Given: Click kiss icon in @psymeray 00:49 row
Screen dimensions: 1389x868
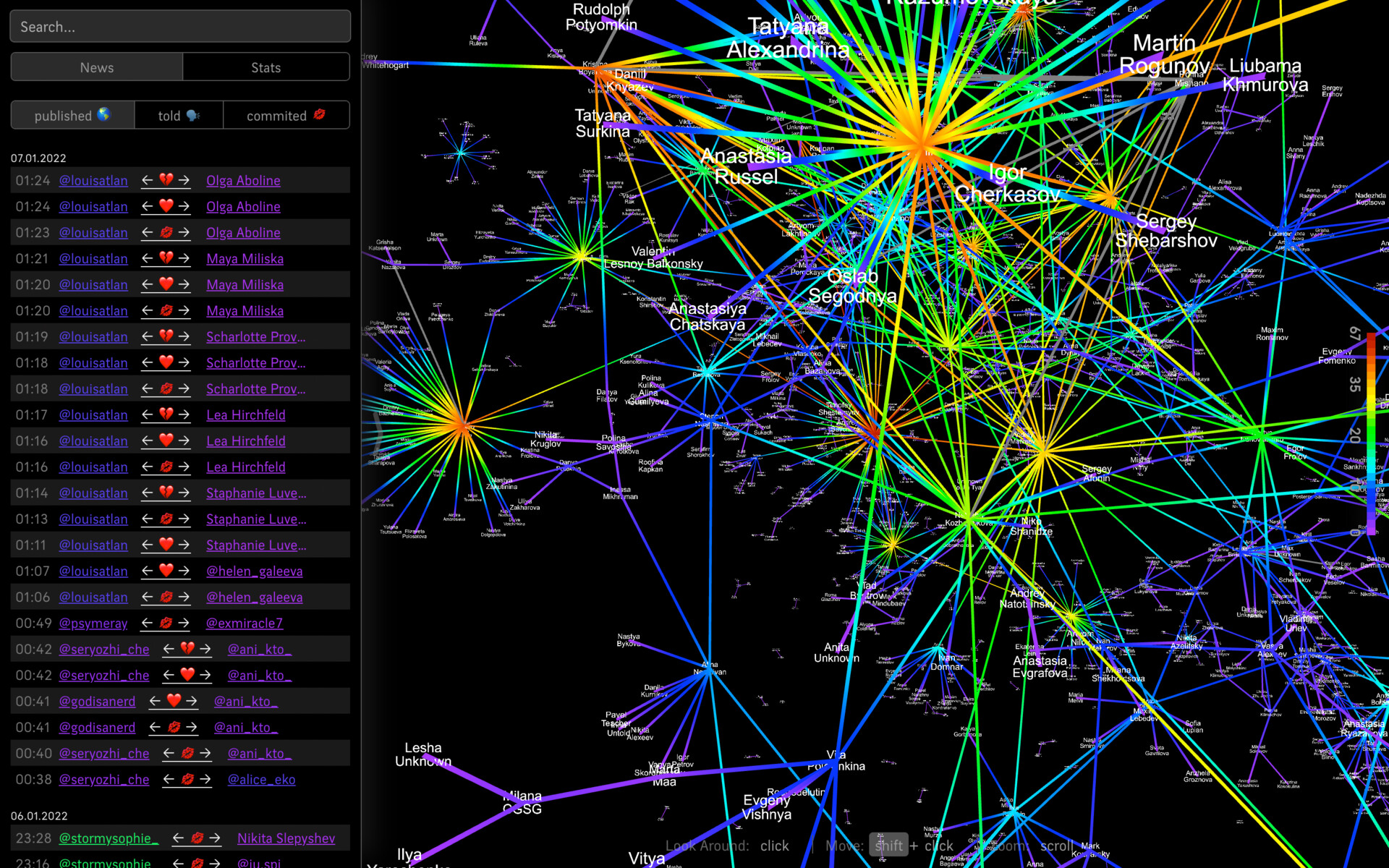Looking at the screenshot, I should pos(166,623).
